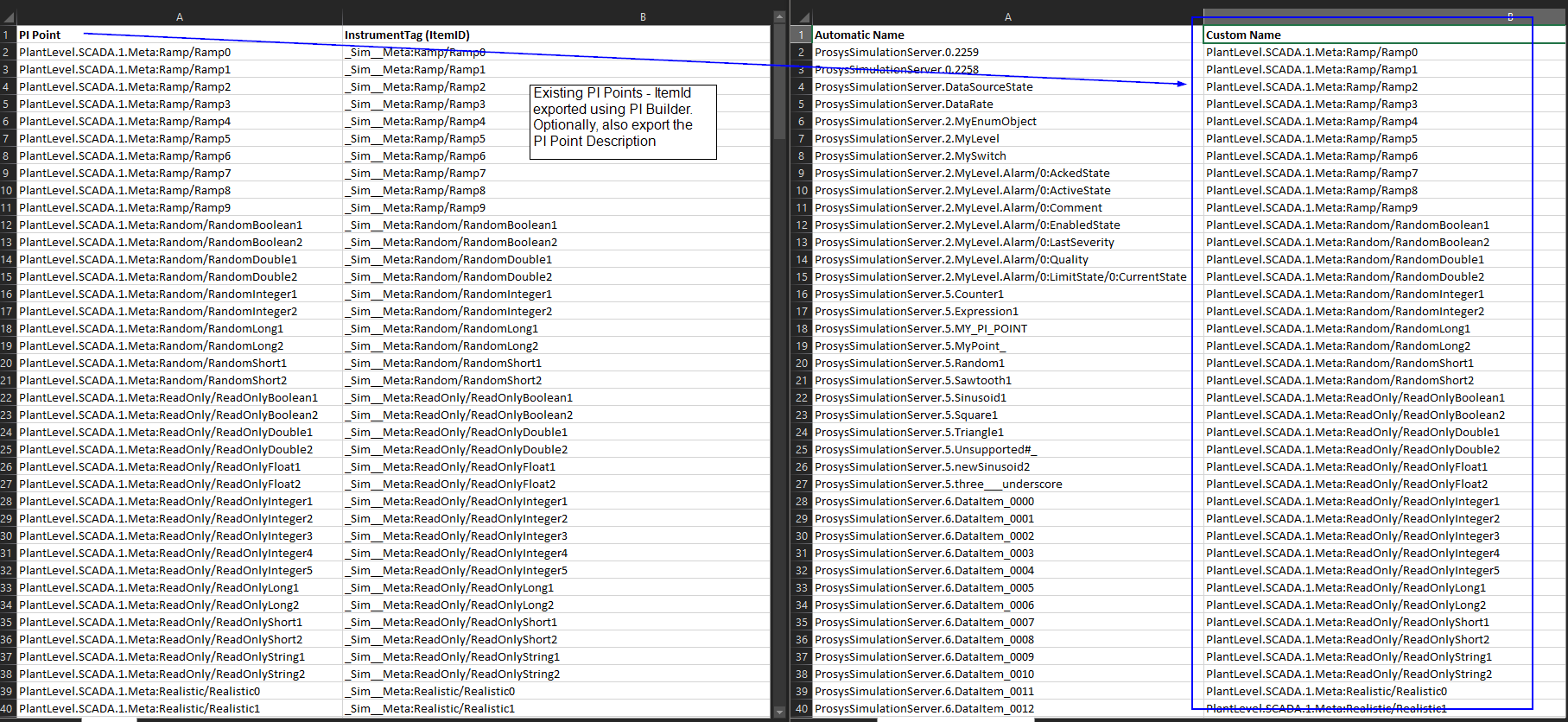This screenshot has width=1568, height=722.
Task: Select row 1 header in right sheet
Action: pos(801,35)
